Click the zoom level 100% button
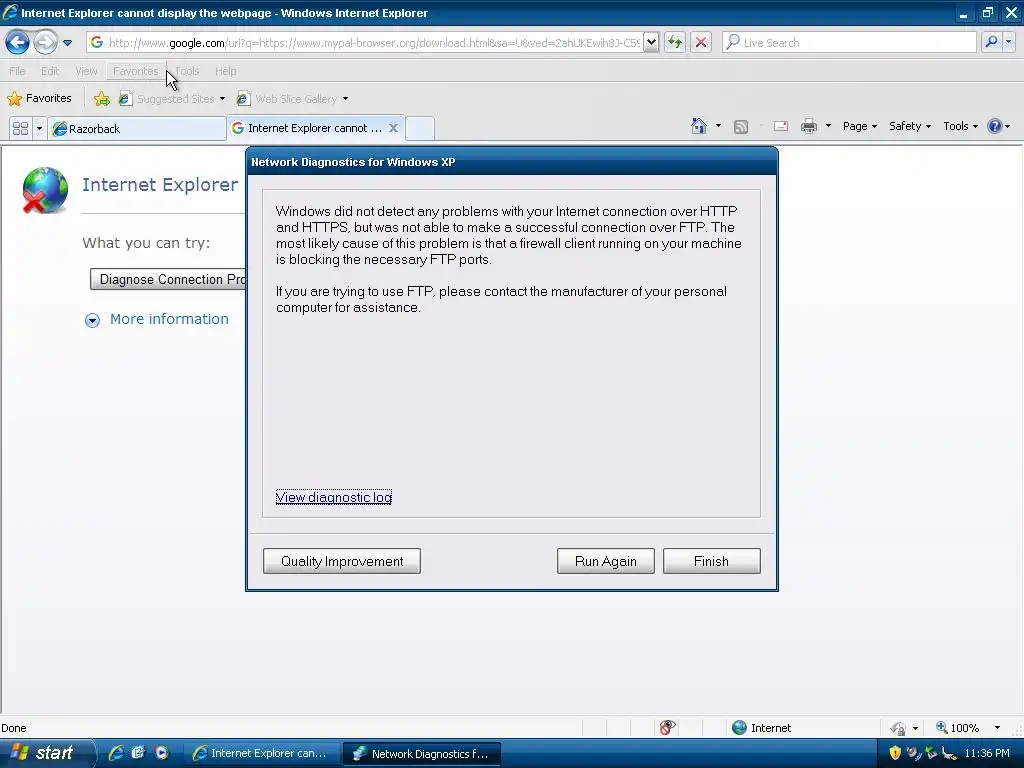 pyautogui.click(x=957, y=728)
